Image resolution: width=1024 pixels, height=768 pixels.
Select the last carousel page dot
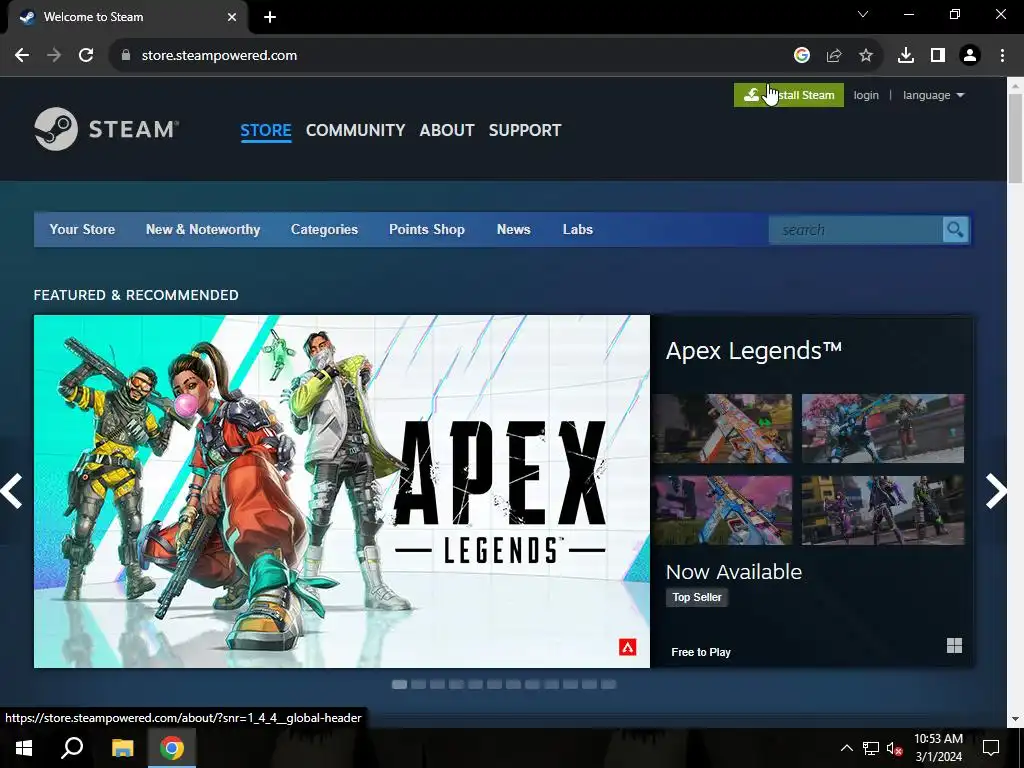pos(608,684)
